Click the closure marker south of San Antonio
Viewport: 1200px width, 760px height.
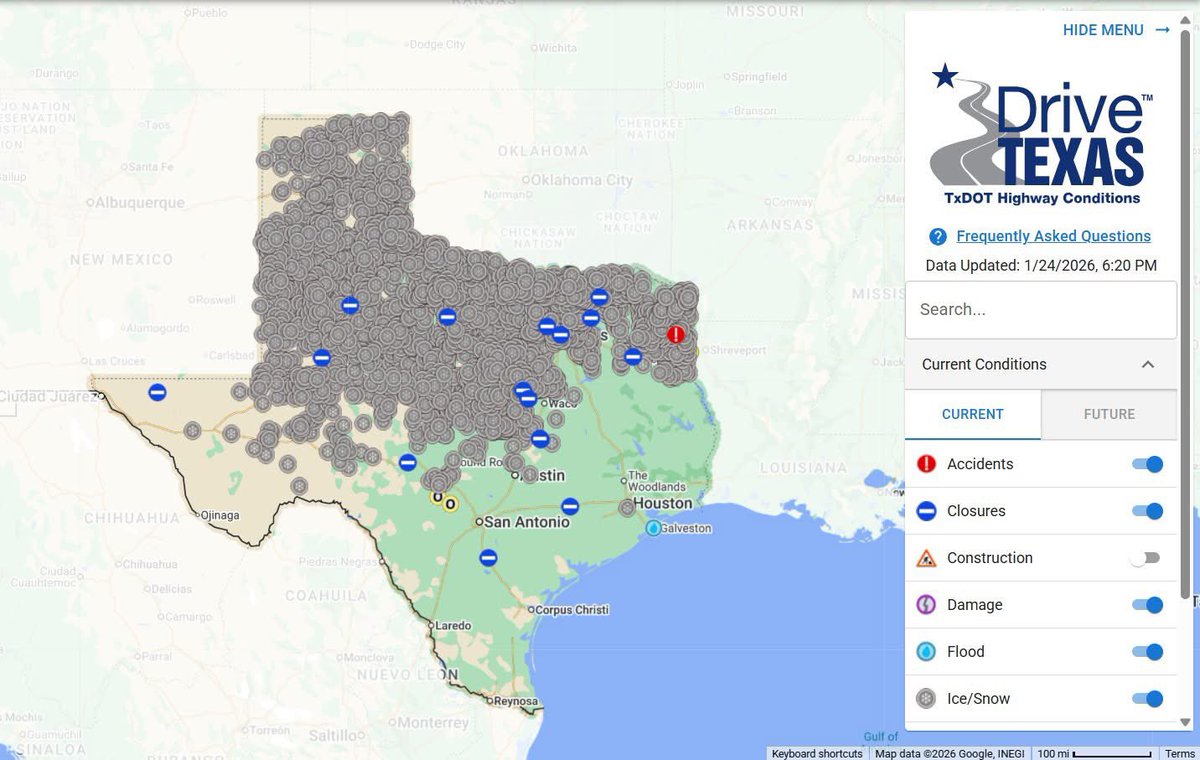click(488, 557)
